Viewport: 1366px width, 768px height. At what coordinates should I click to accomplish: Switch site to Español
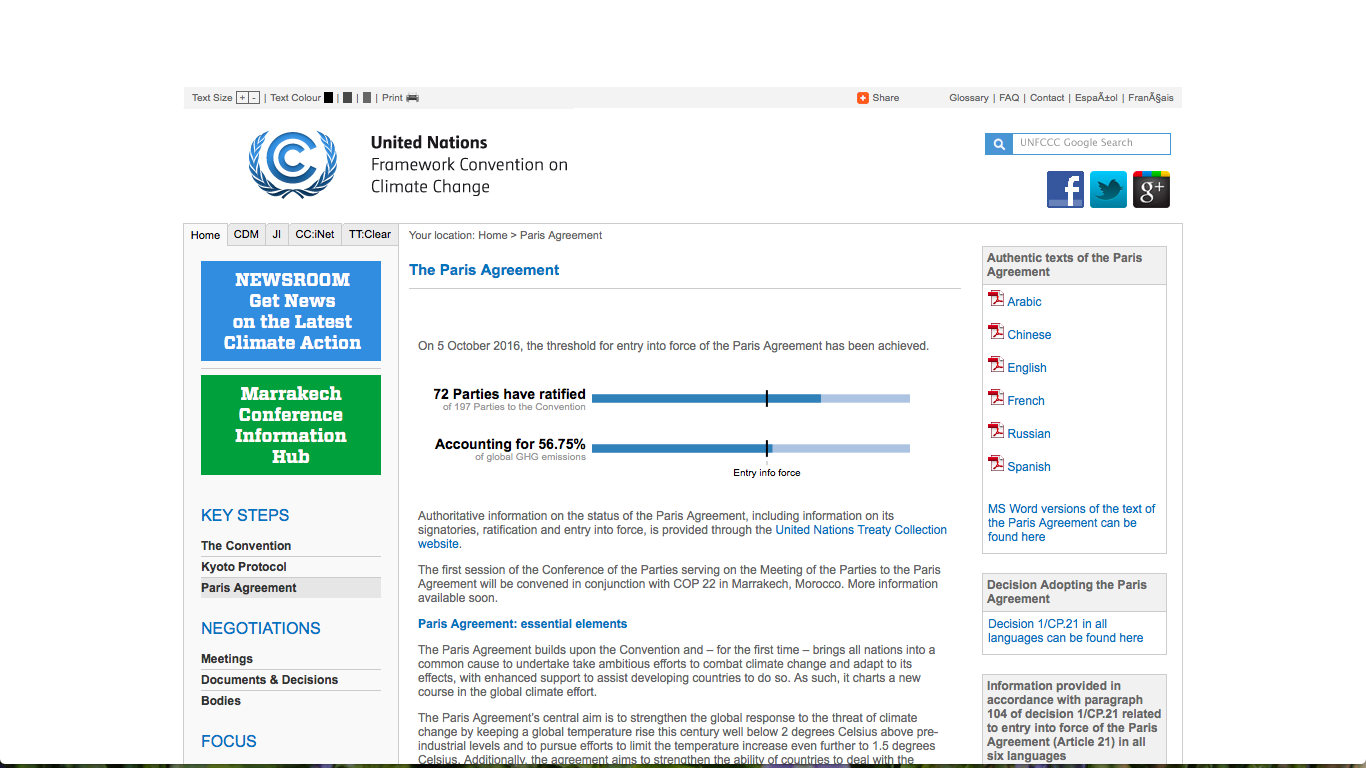1097,98
